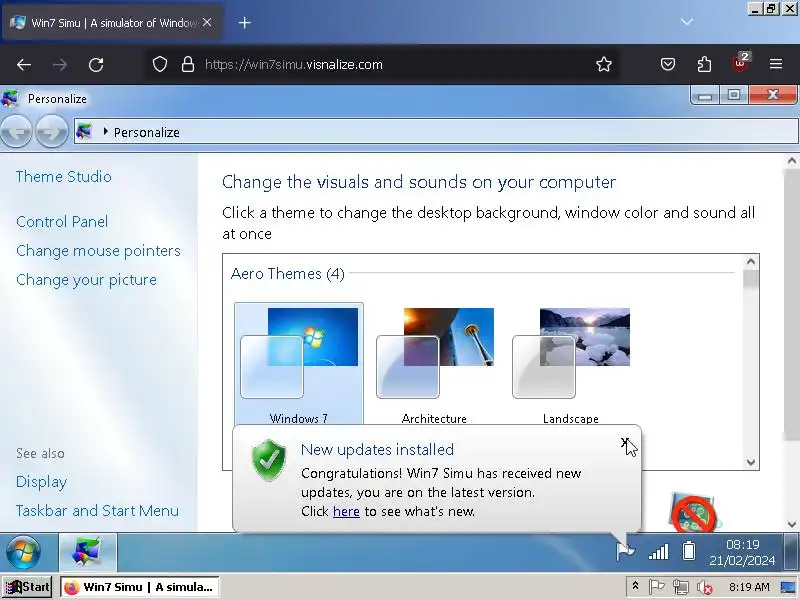Expand the breadcrumb arrow before Personalize

click(105, 132)
